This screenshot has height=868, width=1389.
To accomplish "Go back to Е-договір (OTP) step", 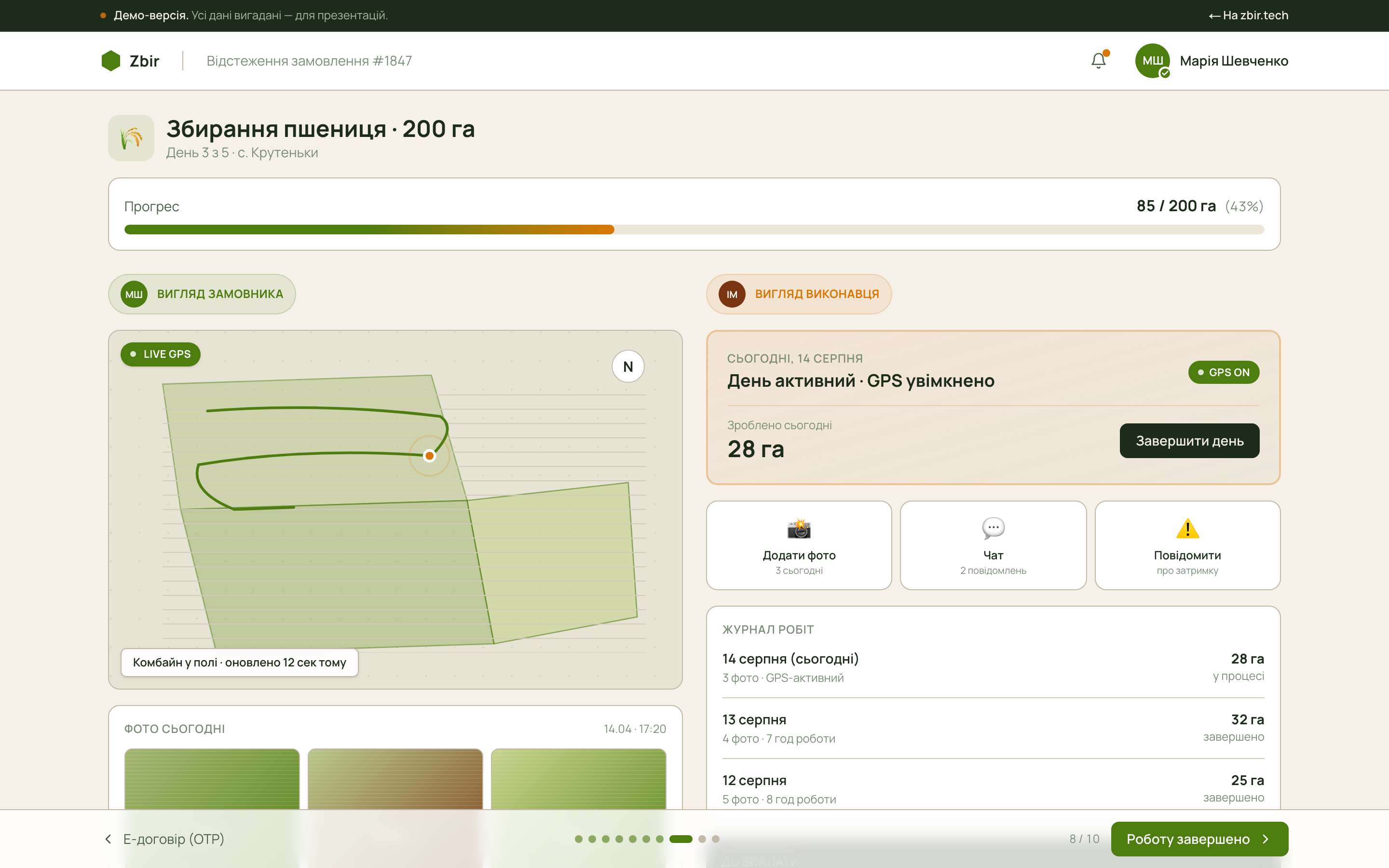I will [x=165, y=839].
